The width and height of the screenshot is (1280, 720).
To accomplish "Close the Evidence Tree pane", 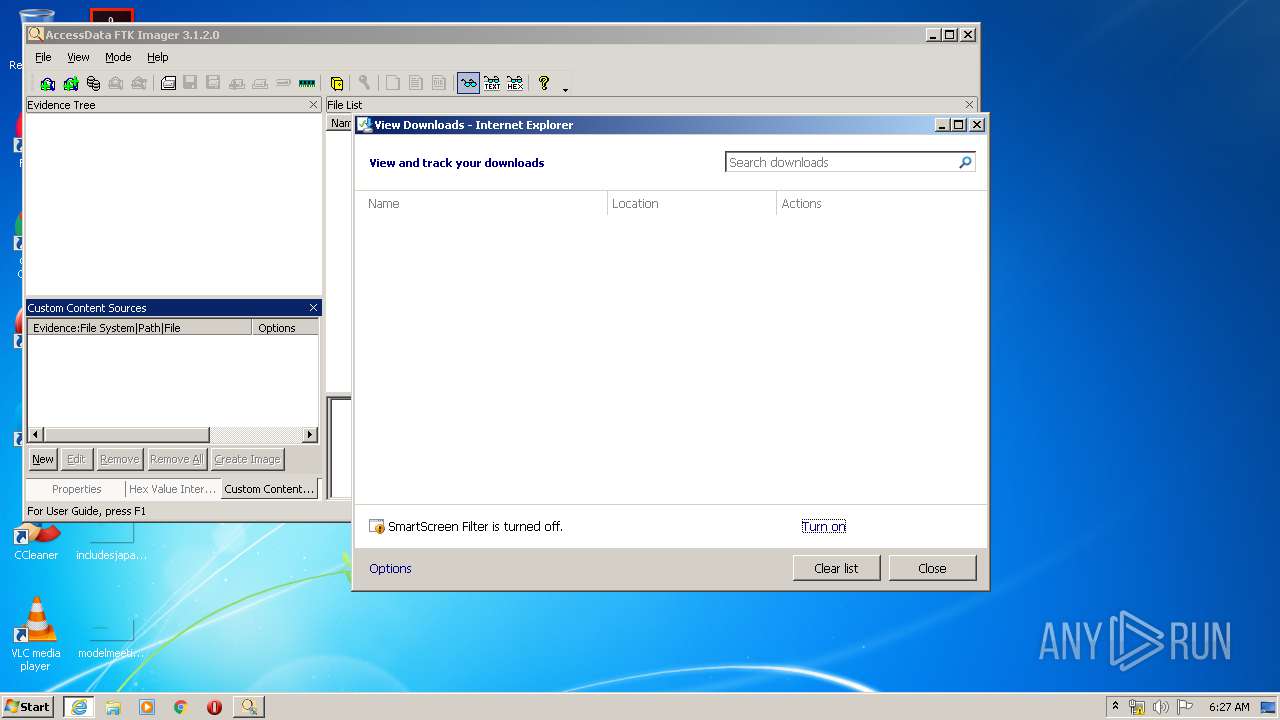I will point(313,105).
